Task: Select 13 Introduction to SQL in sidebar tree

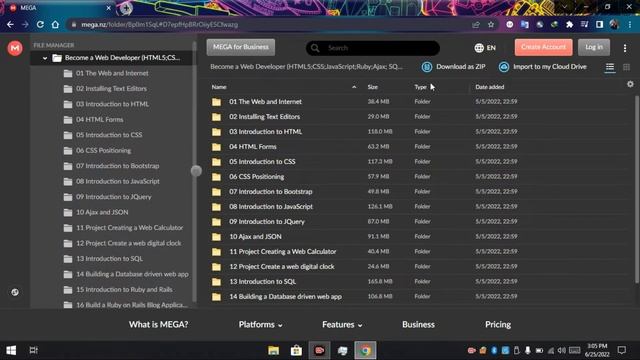Action: pos(109,259)
